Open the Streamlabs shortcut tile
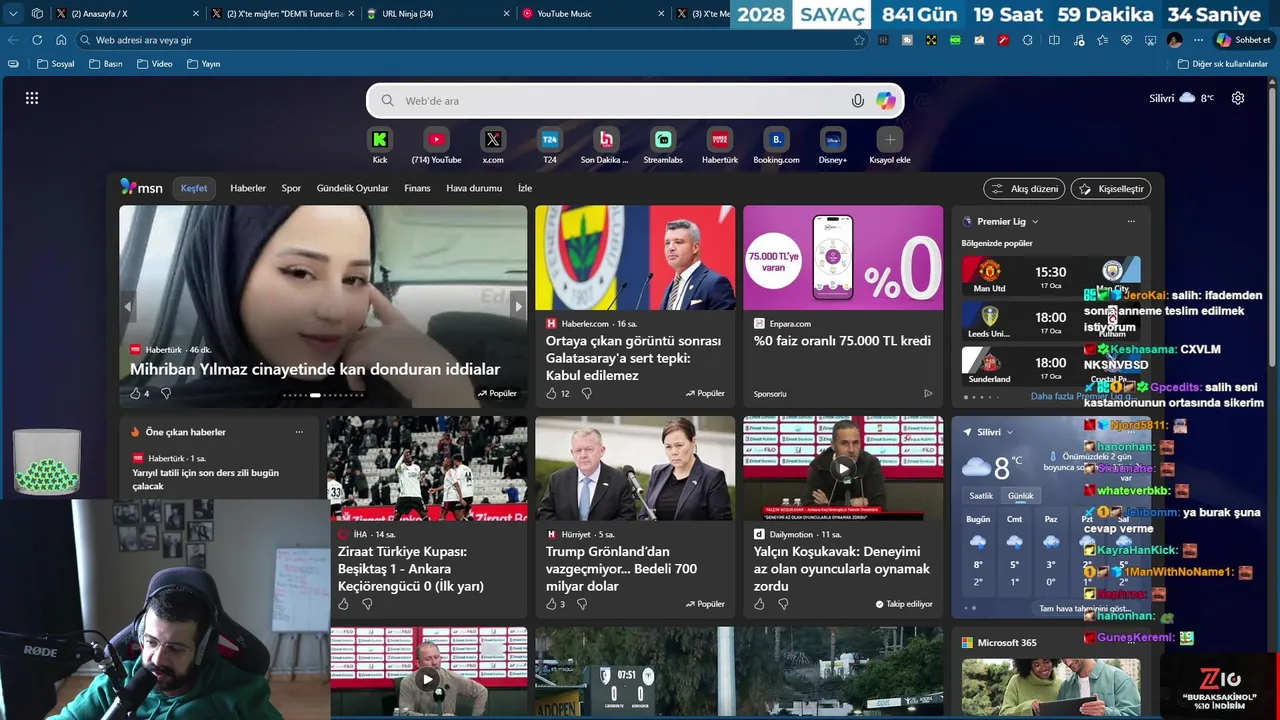Viewport: 1280px width, 720px height. [663, 145]
